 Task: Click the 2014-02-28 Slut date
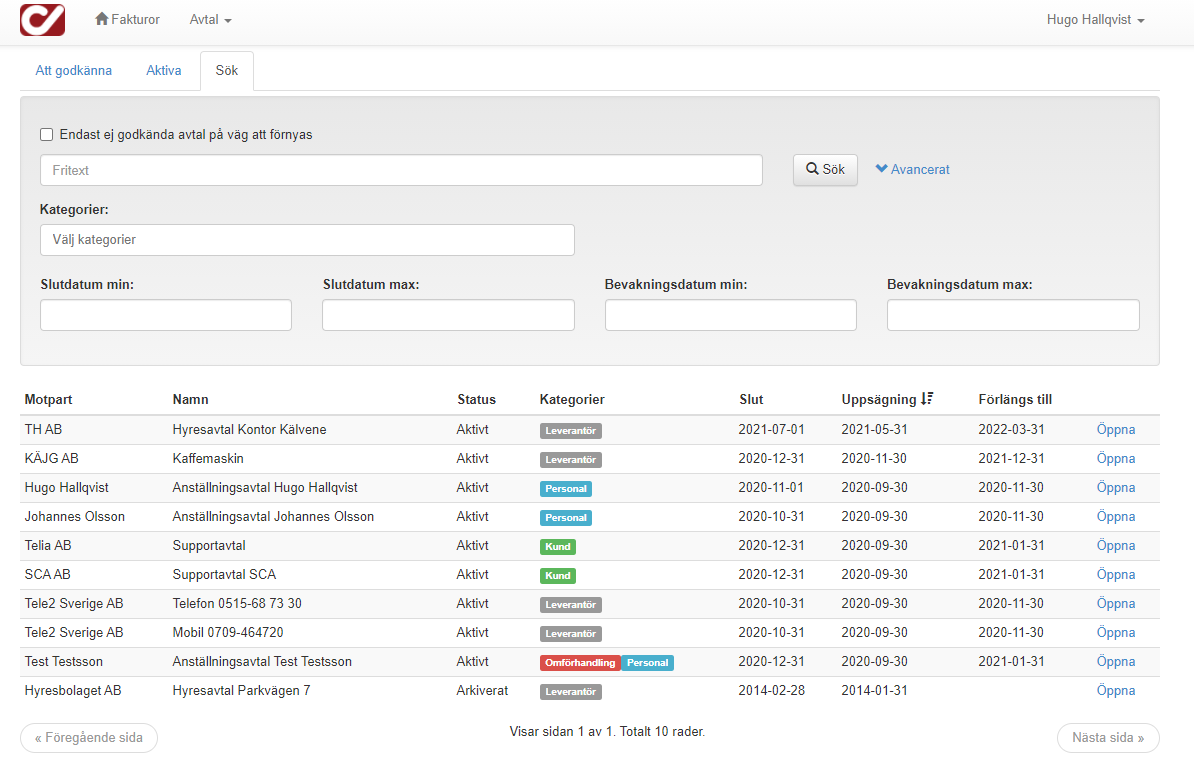771,691
